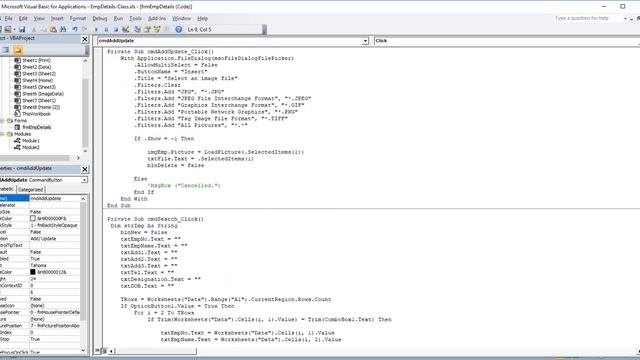640x360 pixels.
Task: Switch to Procedure View icon at code bottom
Action: point(98,351)
